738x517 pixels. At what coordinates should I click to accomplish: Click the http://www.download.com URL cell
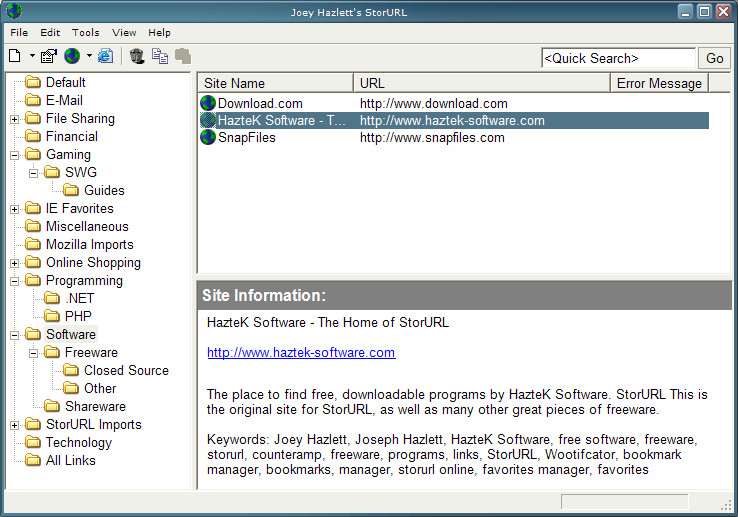pos(433,103)
